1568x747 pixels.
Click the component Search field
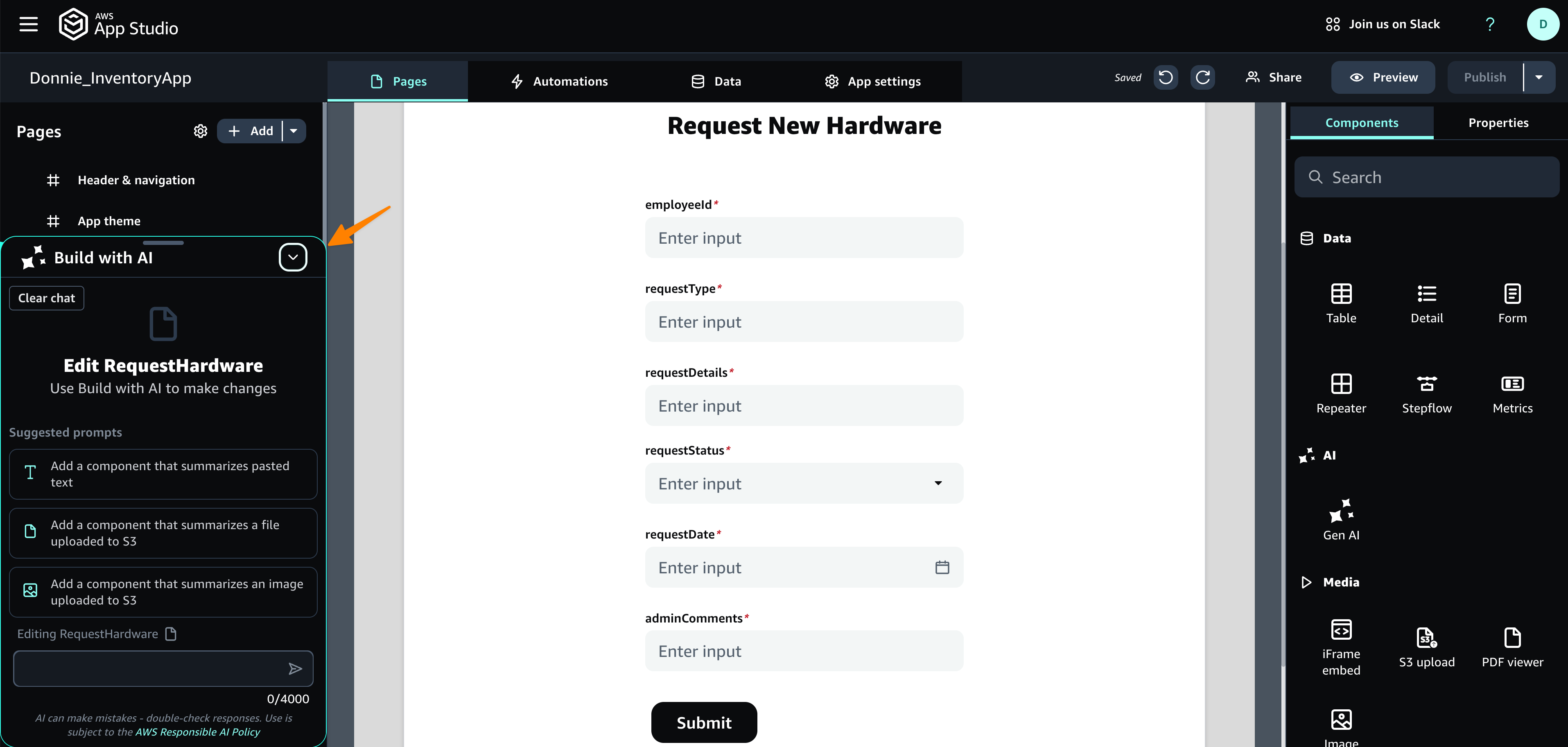[x=1426, y=178]
